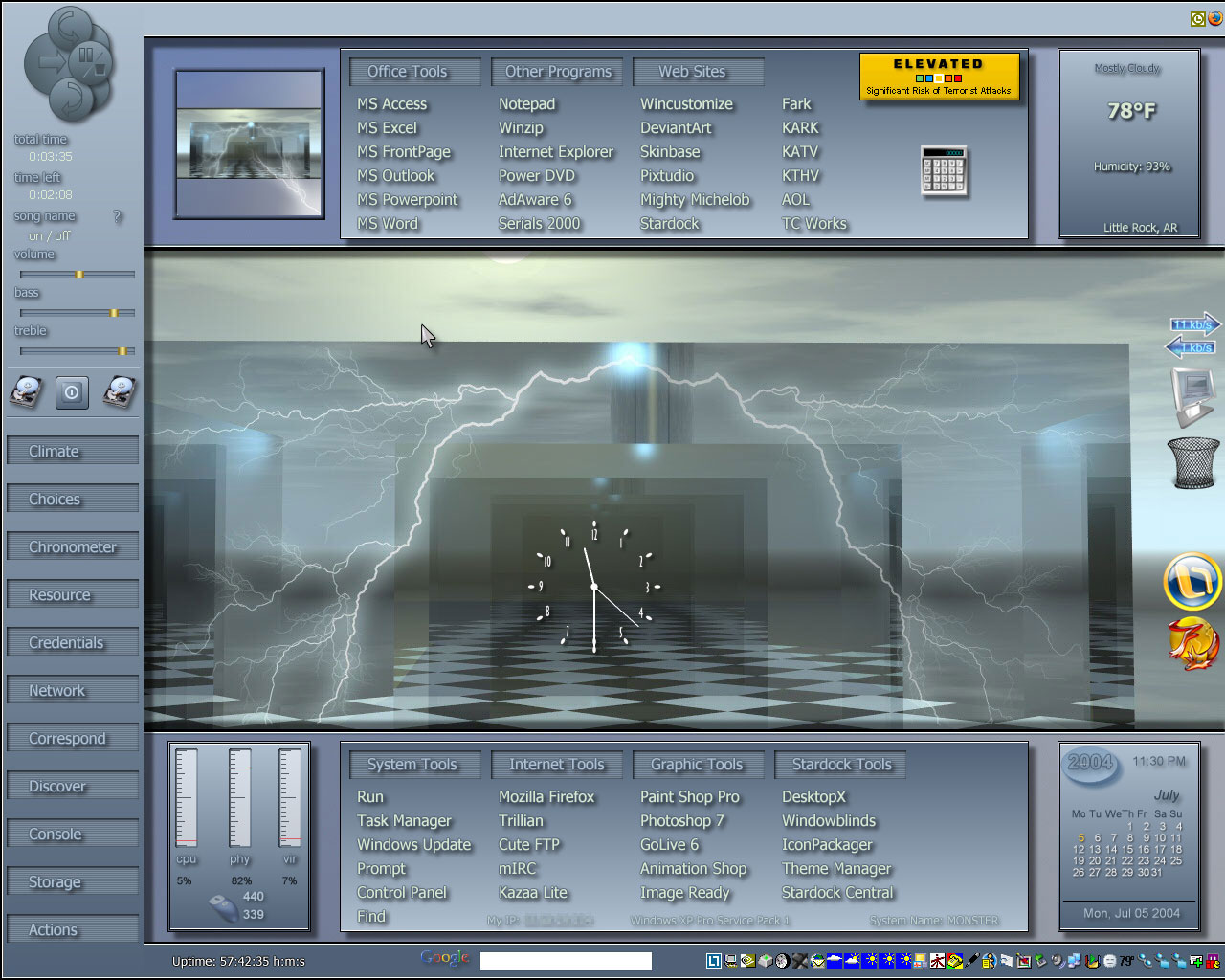Screen dimensions: 1225x980
Task: Click the play arrow on the media player
Action: point(47,63)
